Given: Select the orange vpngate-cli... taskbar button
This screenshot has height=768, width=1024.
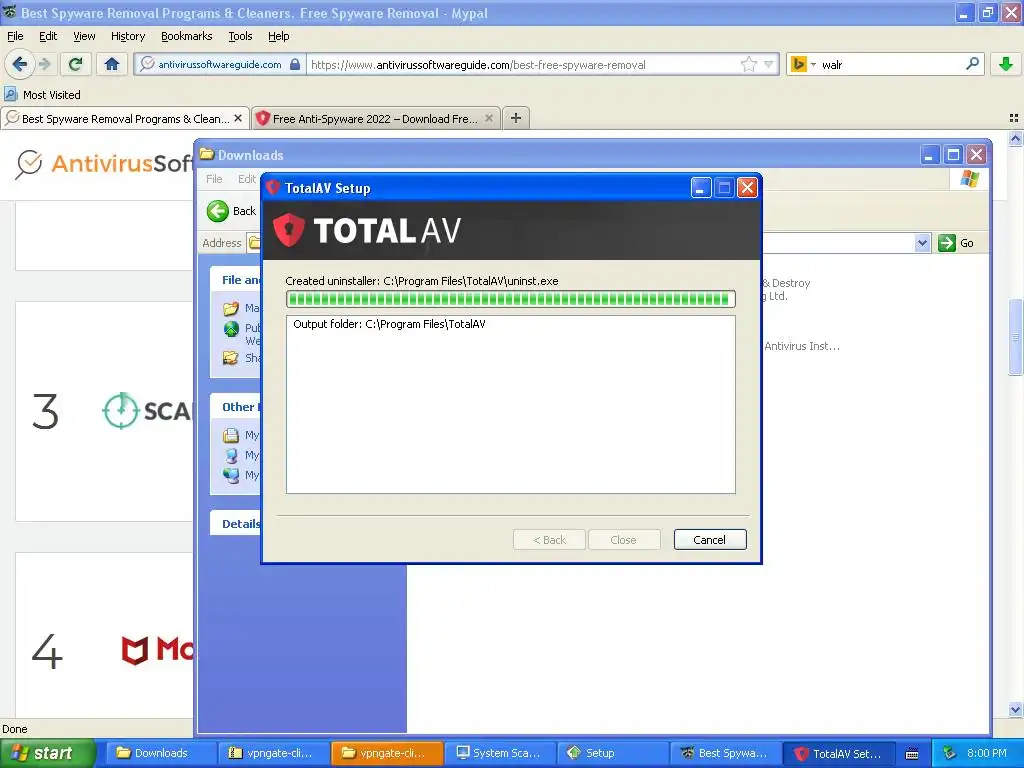Looking at the screenshot, I should [x=387, y=753].
